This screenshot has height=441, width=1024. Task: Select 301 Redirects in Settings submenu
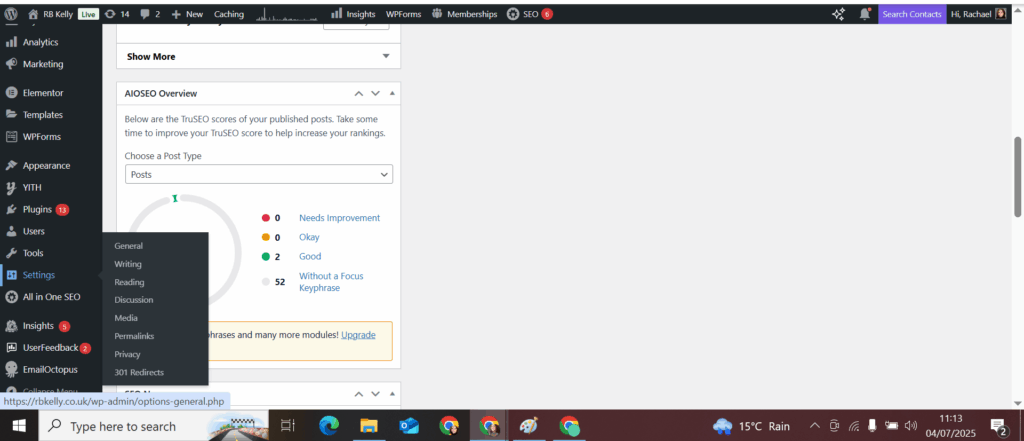coord(138,372)
